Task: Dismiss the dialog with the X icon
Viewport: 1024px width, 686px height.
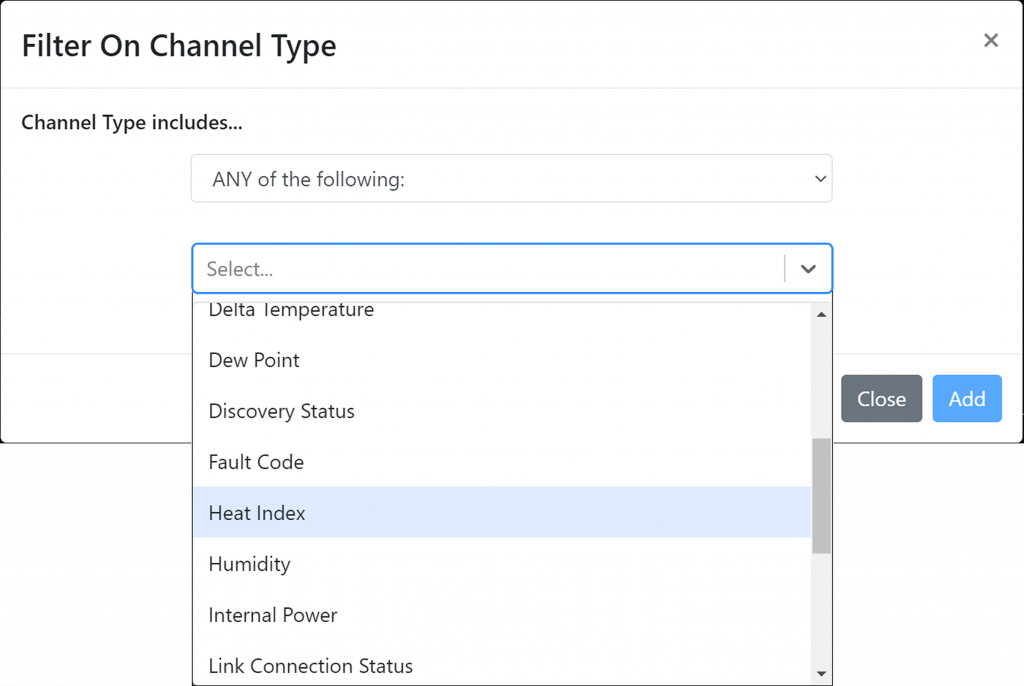Action: [990, 40]
